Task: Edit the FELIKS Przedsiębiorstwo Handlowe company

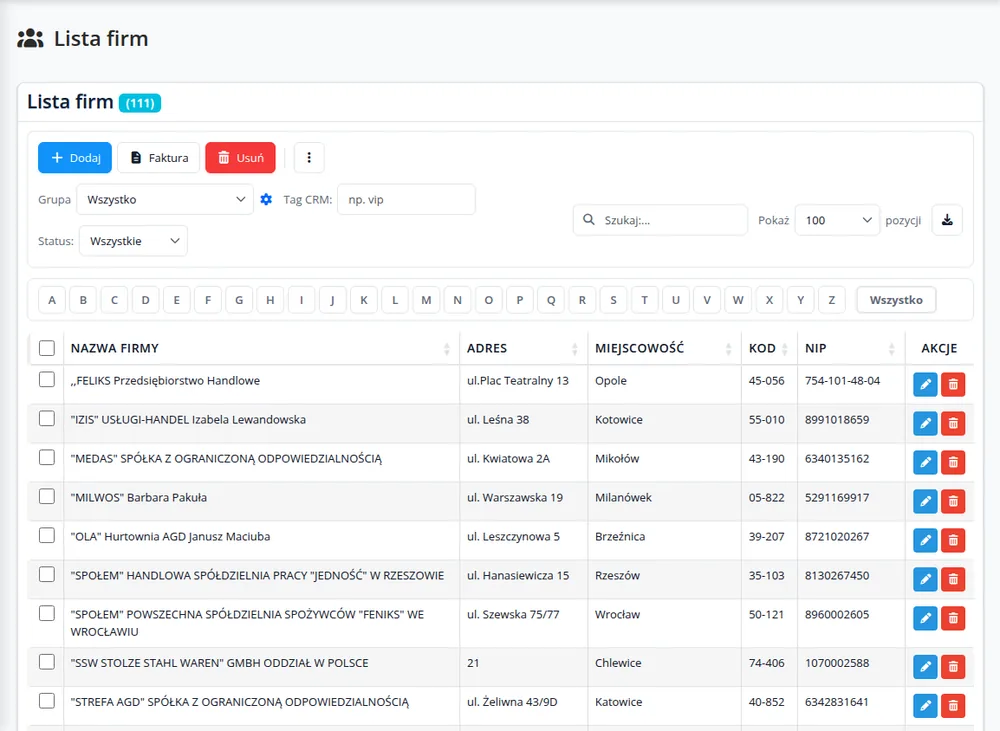Action: pos(925,385)
